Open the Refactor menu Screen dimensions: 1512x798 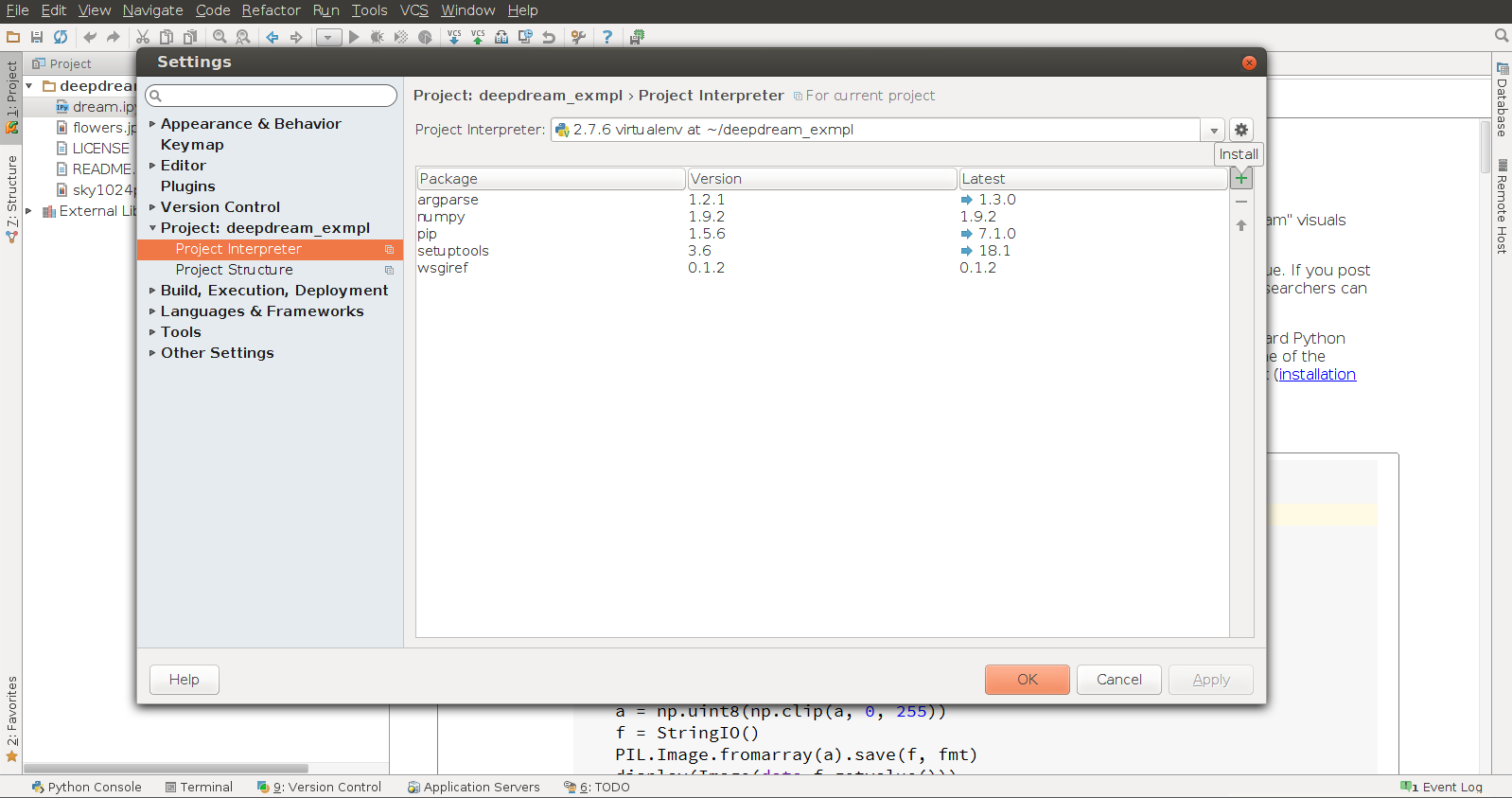(x=271, y=10)
